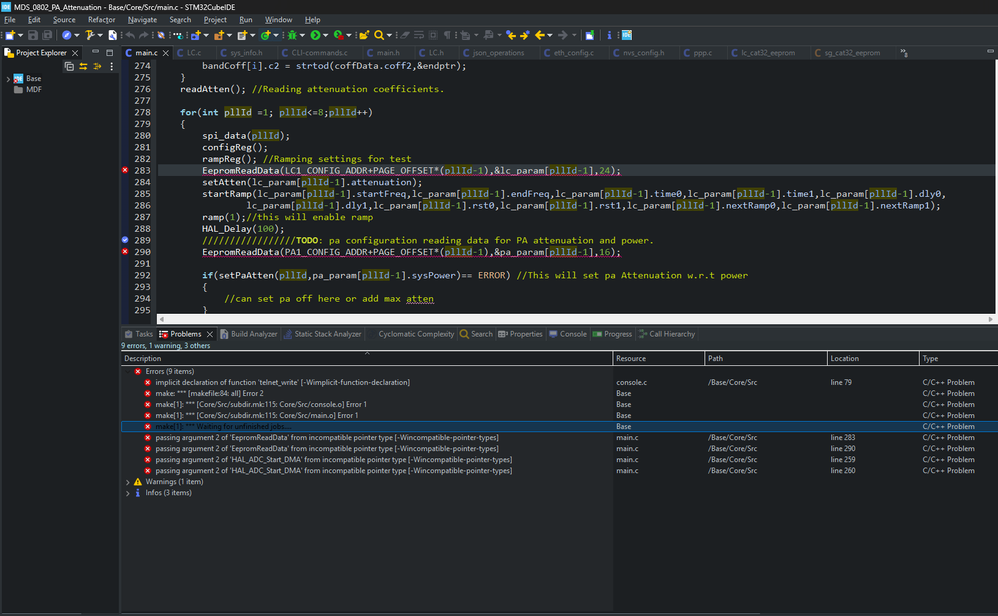Click the Search magnifier toolbar icon
The image size is (998, 616).
pyautogui.click(x=379, y=35)
